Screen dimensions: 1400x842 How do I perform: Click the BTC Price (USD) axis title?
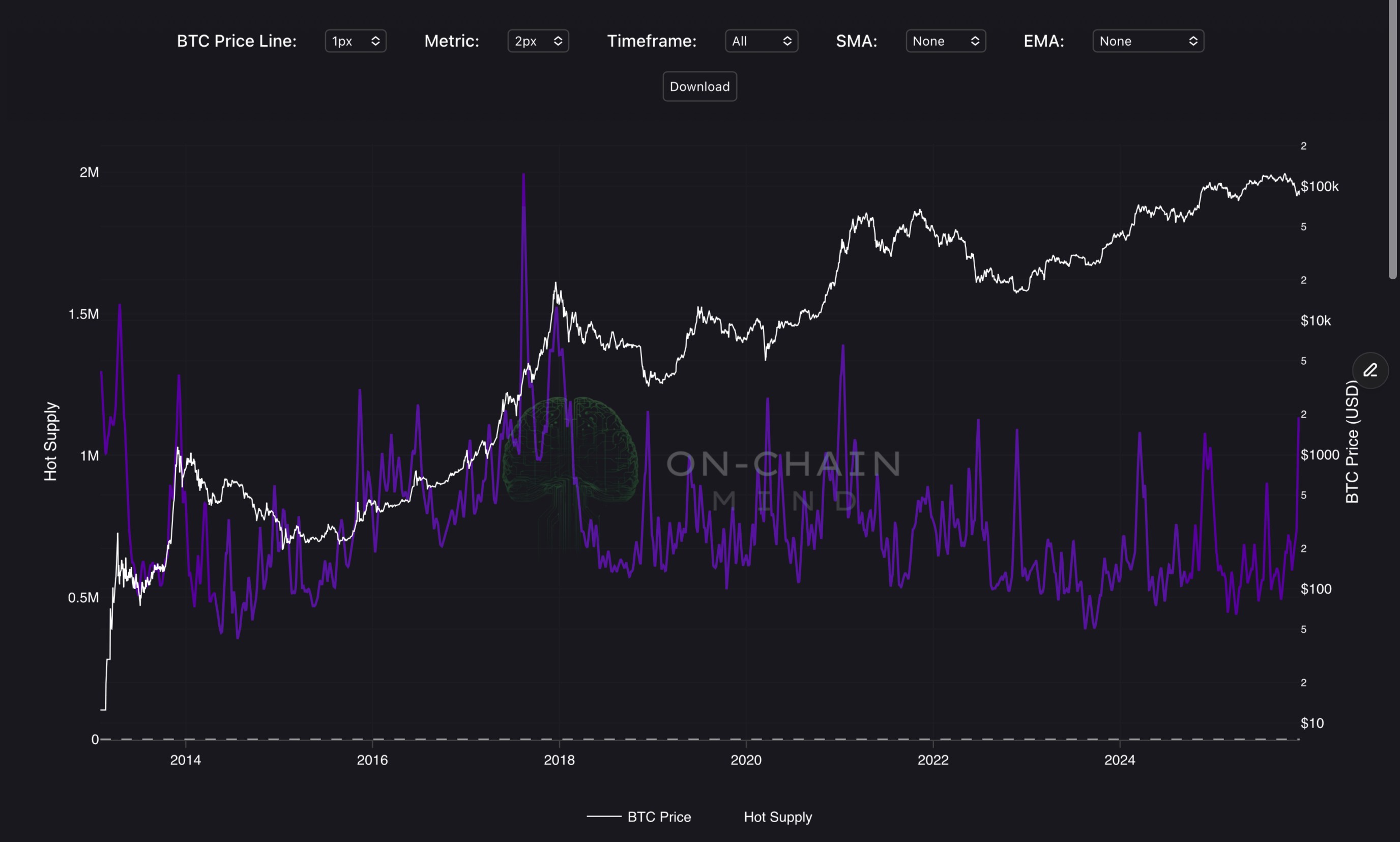coord(1352,442)
